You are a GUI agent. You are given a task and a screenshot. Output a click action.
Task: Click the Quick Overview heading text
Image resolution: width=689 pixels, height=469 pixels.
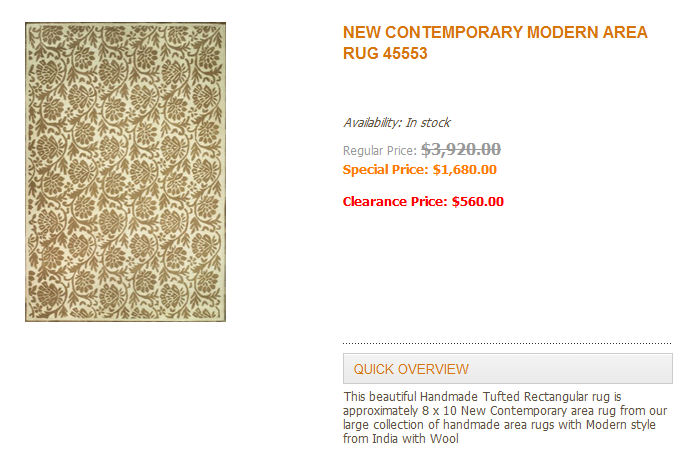point(411,369)
